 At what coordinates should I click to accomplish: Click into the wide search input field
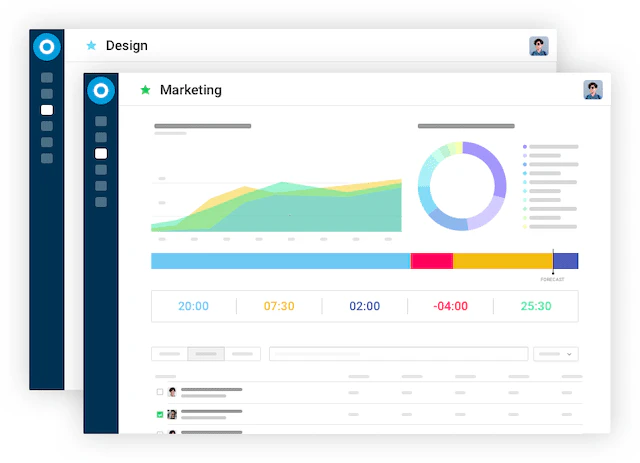[x=398, y=354]
